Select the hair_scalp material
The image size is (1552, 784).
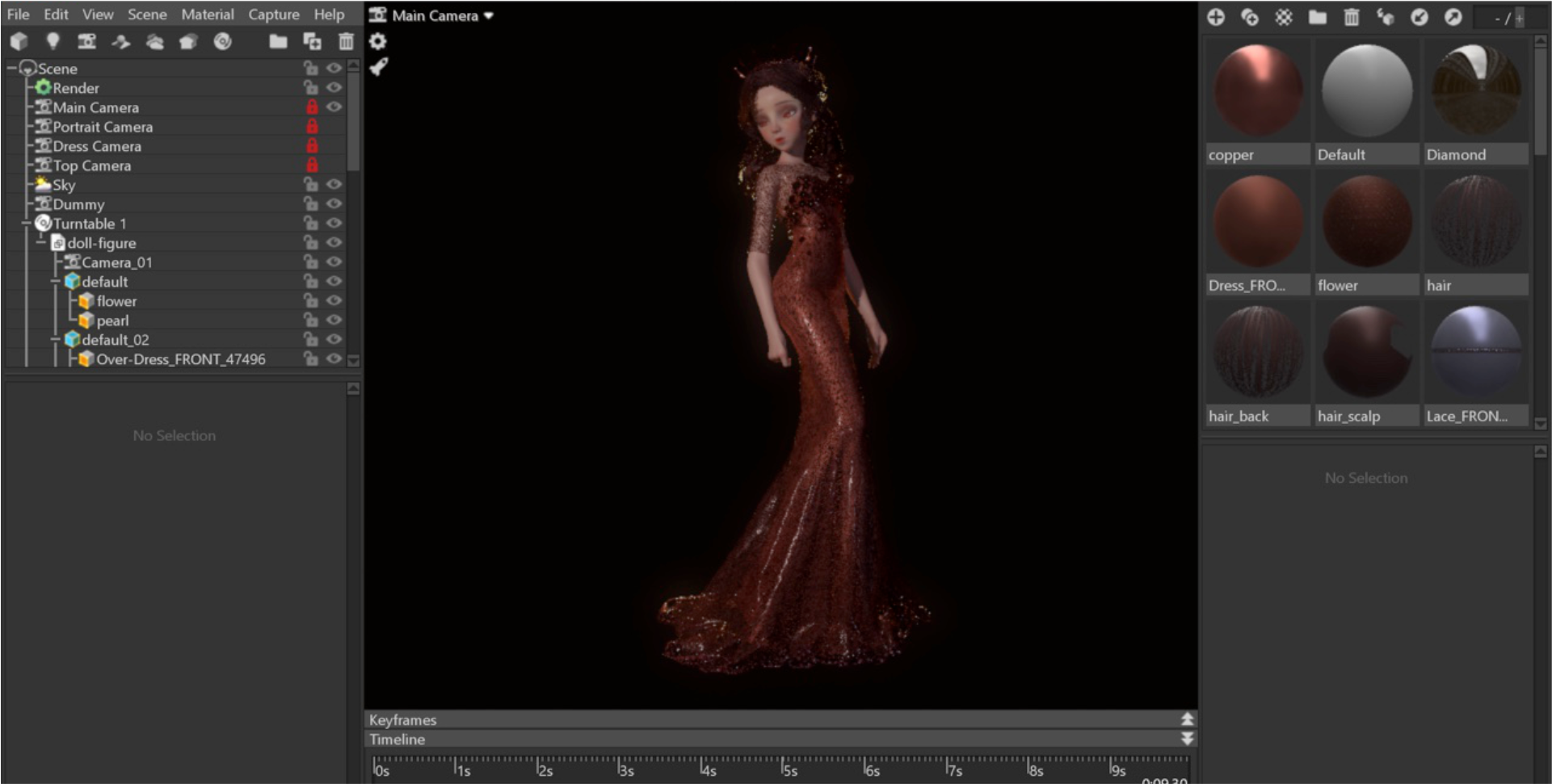[1366, 364]
